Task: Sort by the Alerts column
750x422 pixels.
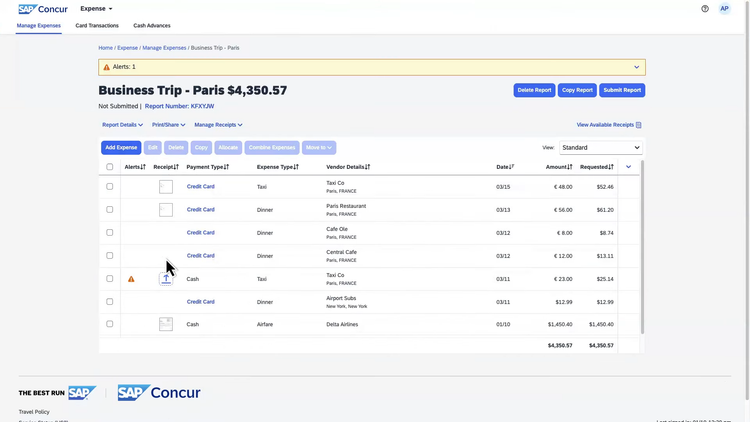Action: (135, 167)
